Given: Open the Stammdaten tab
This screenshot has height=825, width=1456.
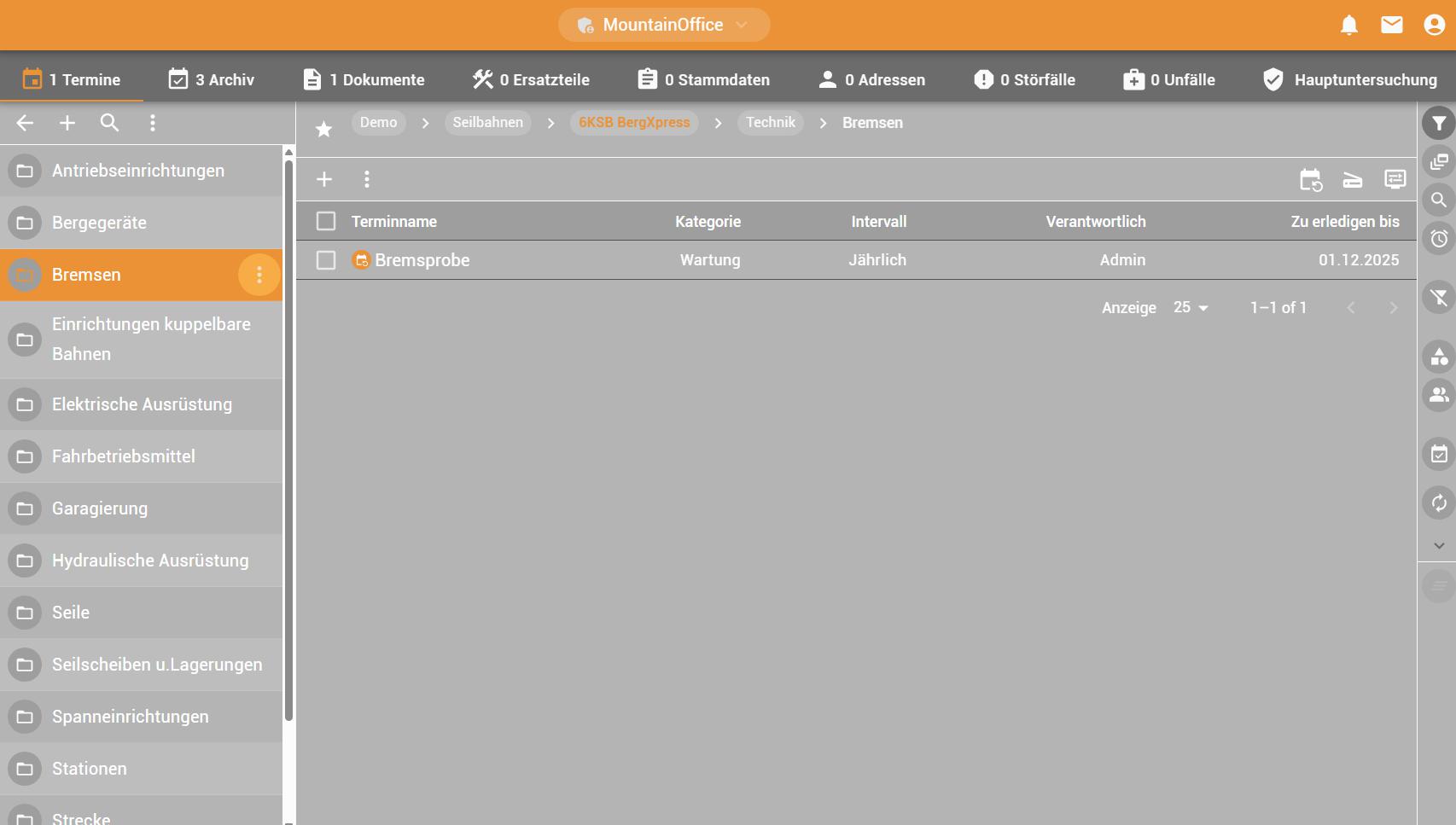Looking at the screenshot, I should 704,79.
